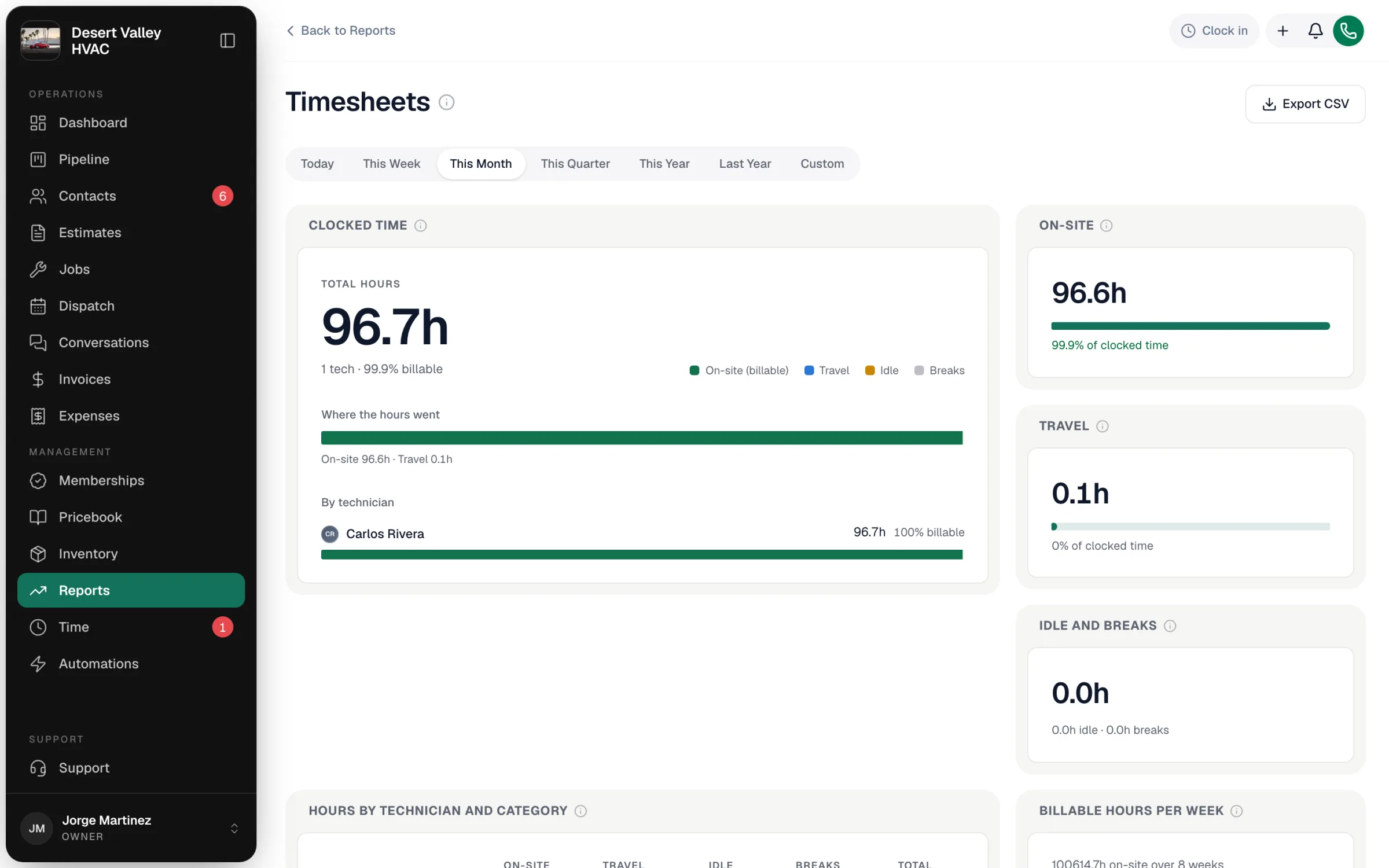Click the On-site (billable) green legend swatch
The width and height of the screenshot is (1389, 868).
pos(694,370)
